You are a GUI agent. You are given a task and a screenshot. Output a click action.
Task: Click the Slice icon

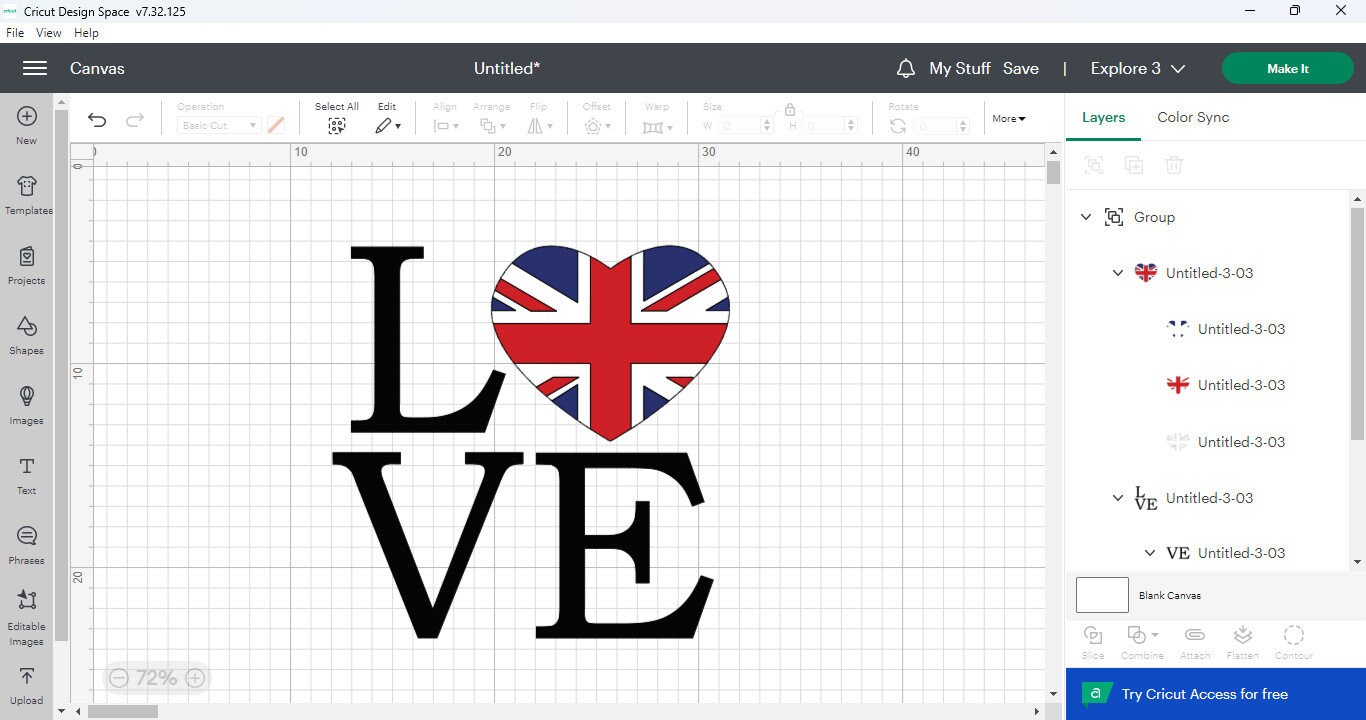1093,640
